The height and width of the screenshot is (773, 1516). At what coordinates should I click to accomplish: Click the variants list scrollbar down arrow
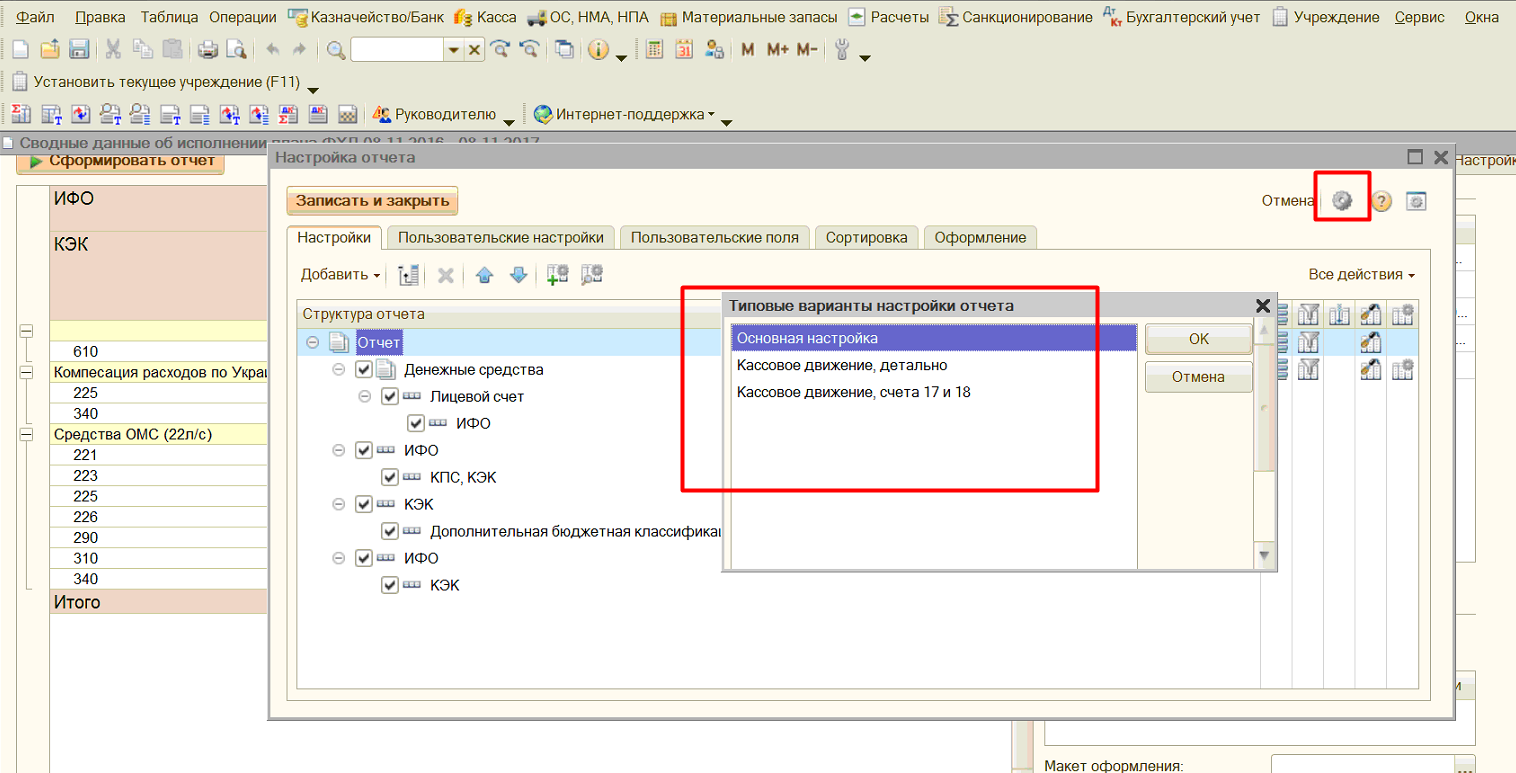click(x=1264, y=555)
